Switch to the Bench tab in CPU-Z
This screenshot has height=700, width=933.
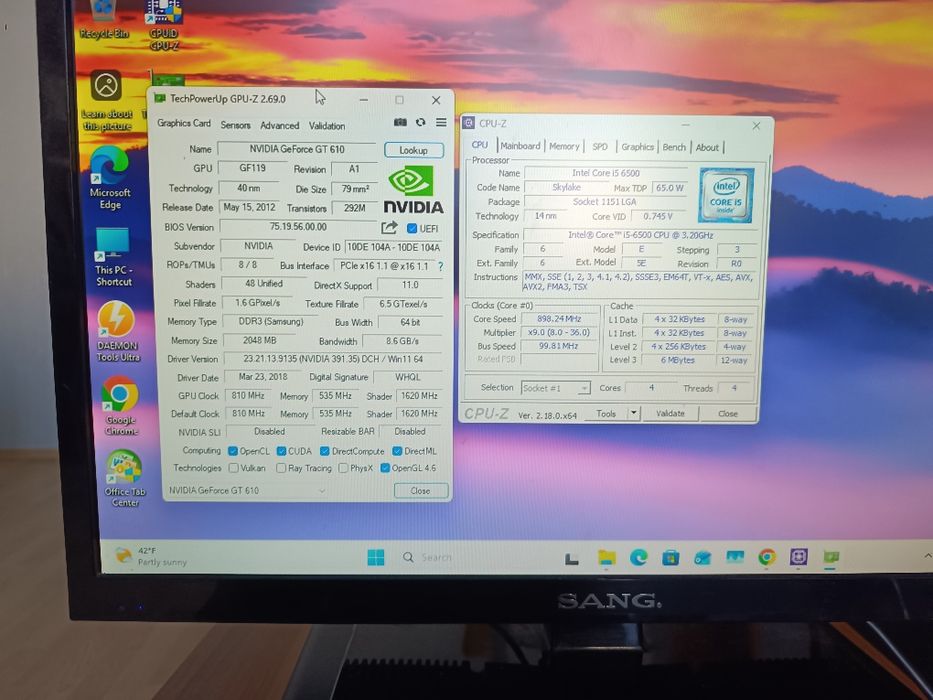click(674, 147)
